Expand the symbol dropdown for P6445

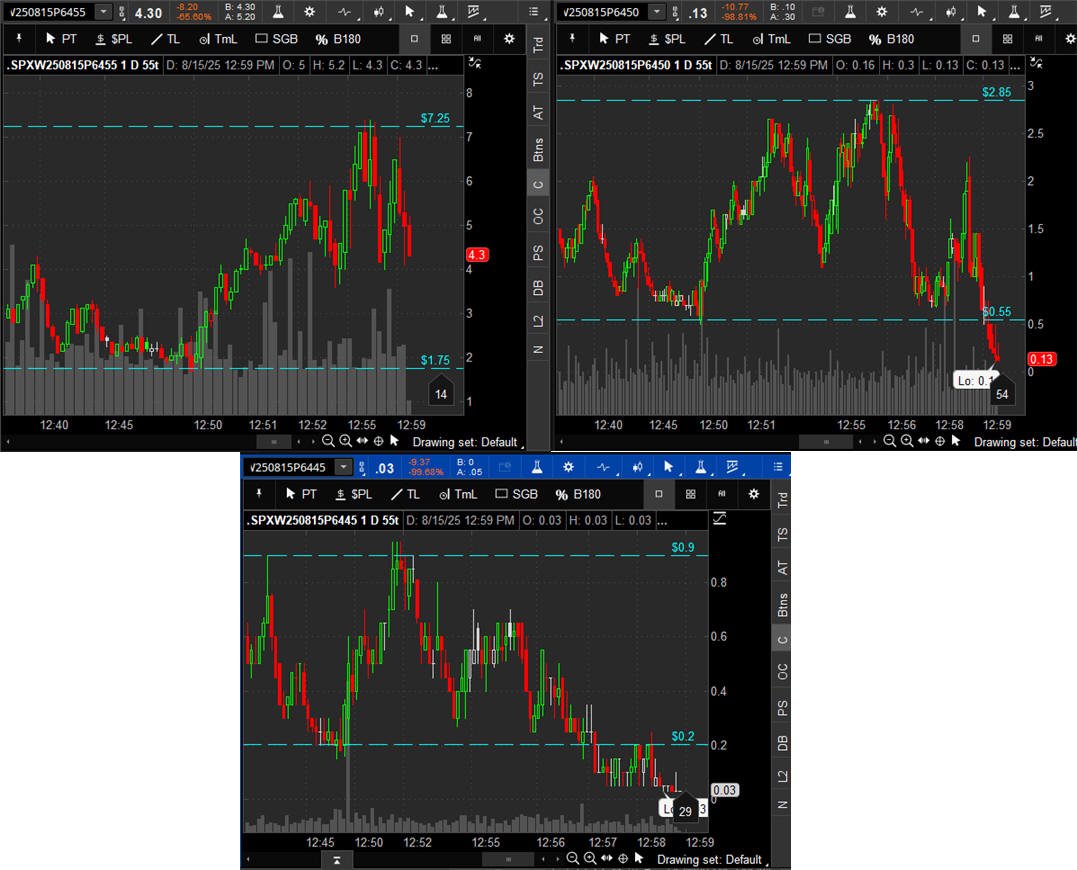[344, 467]
